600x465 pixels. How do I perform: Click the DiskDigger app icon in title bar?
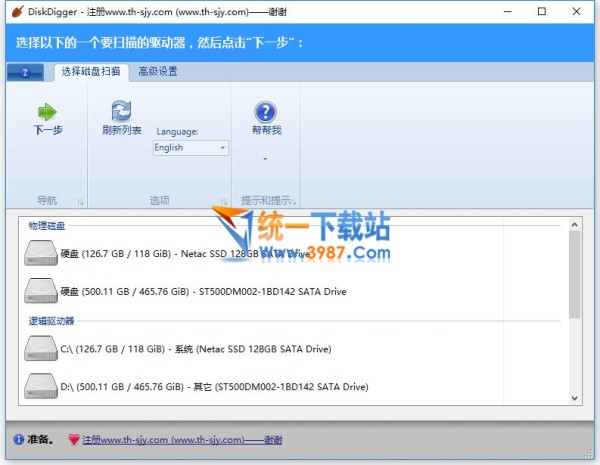(18, 11)
